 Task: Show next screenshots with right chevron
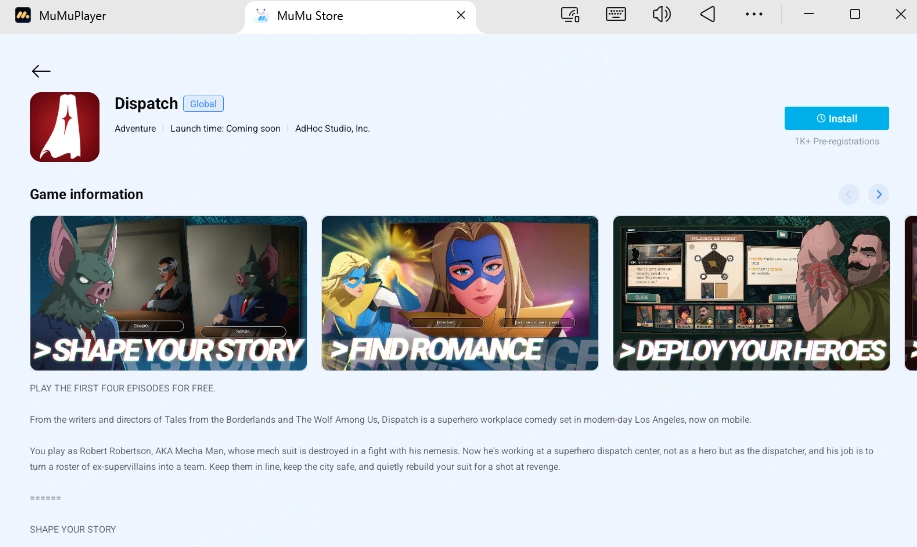[878, 194]
